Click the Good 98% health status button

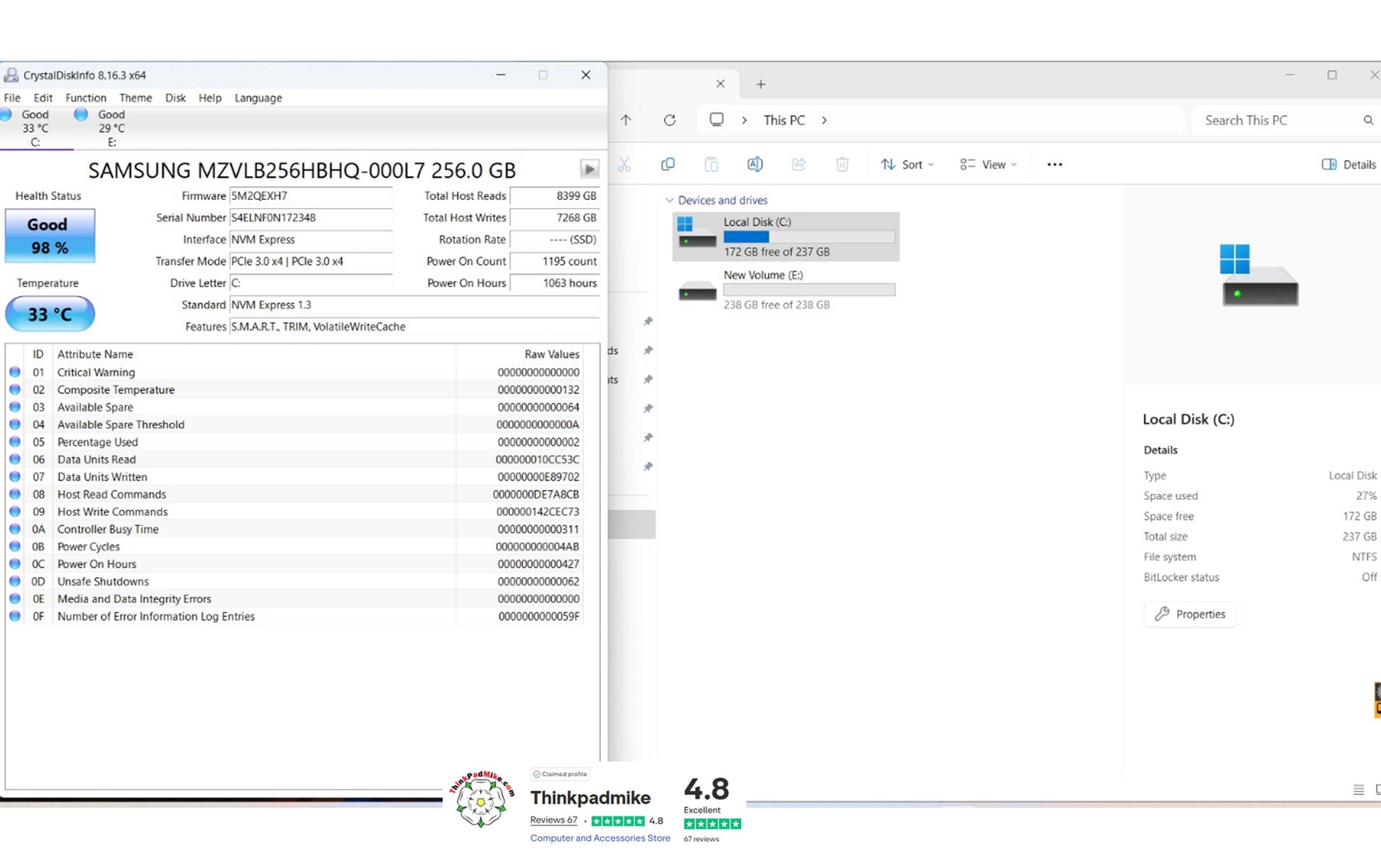pyautogui.click(x=50, y=236)
